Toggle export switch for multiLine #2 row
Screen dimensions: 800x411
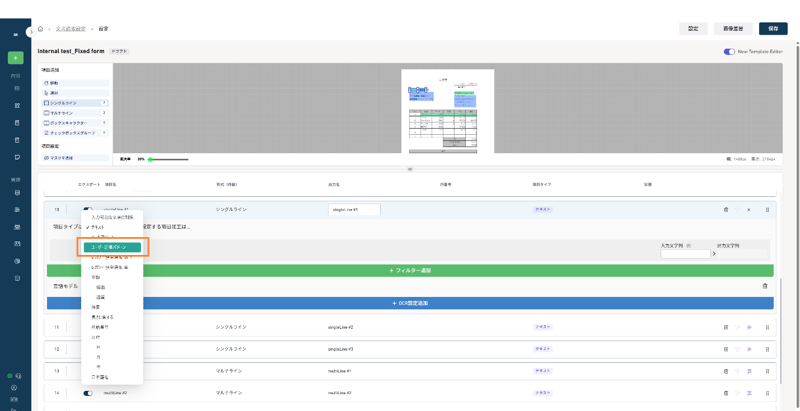point(88,393)
